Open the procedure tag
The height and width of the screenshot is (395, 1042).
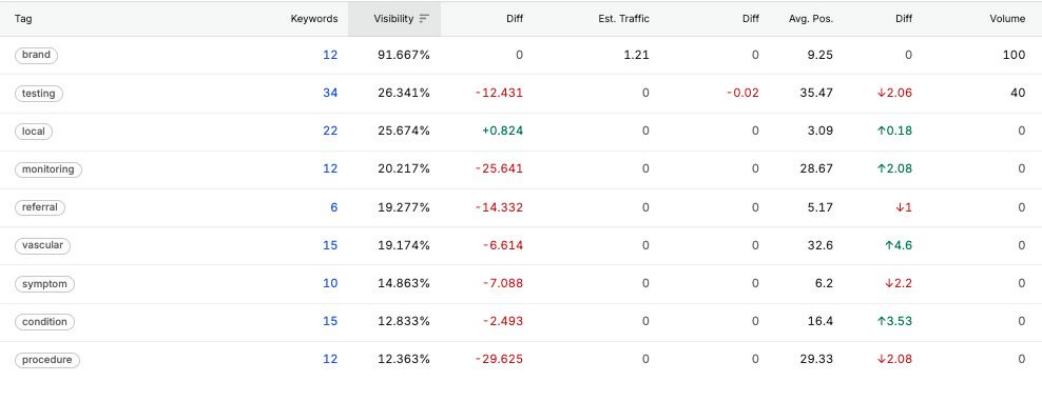(x=47, y=360)
